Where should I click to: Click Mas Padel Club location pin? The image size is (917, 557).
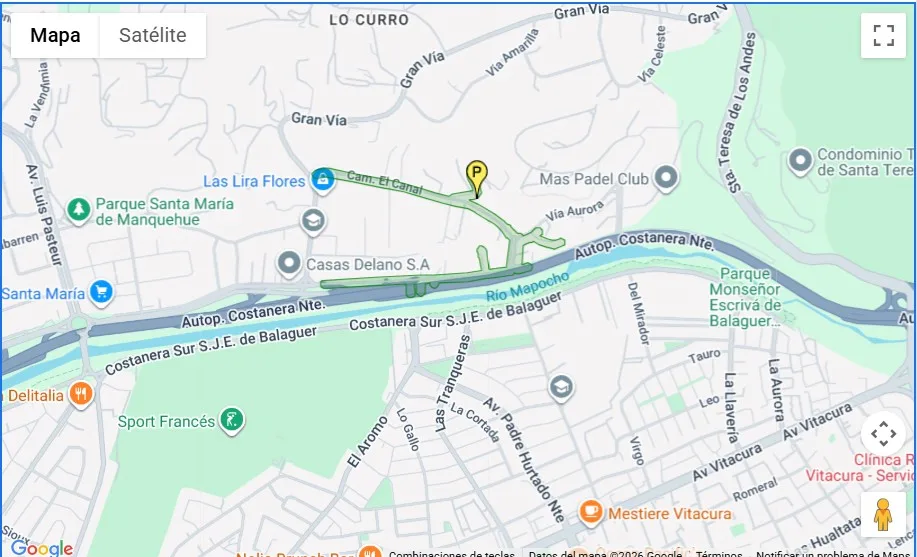point(666,178)
